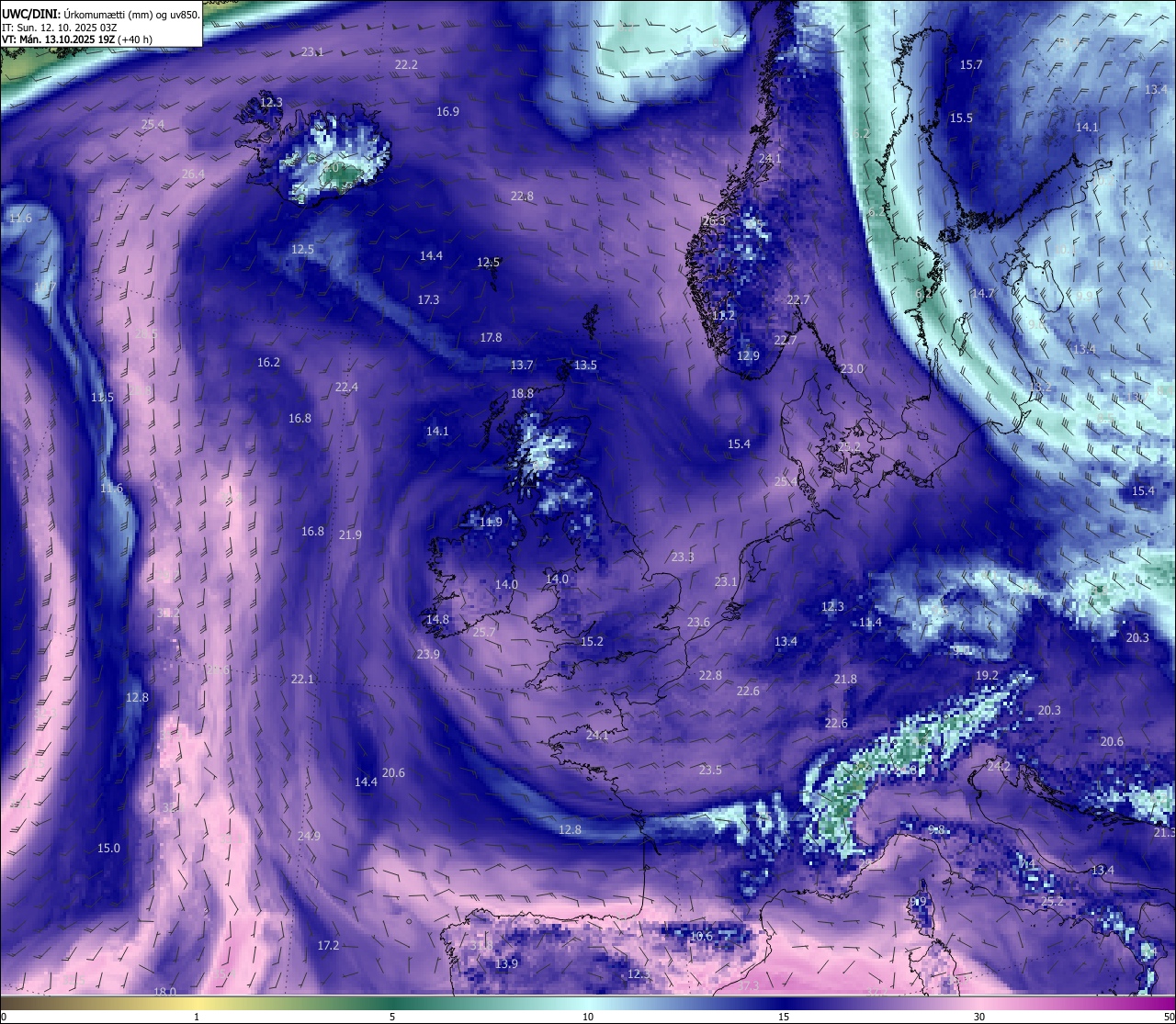Click the value 17.3 on the map

pyautogui.click(x=428, y=299)
